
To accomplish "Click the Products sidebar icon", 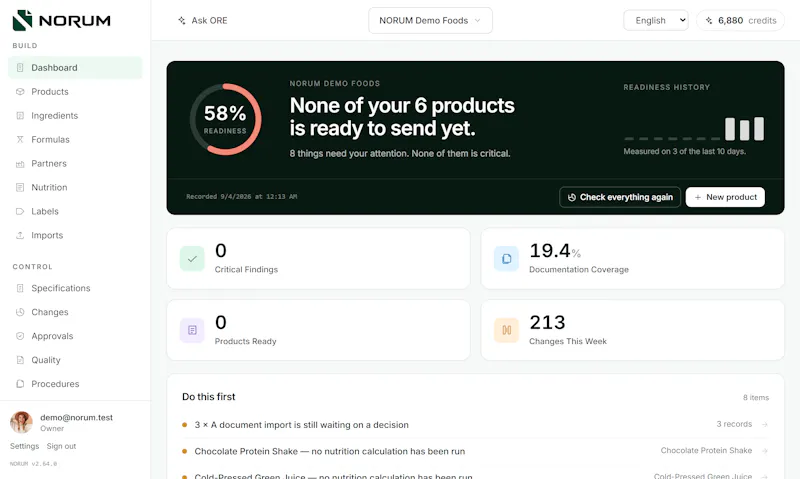I will coord(20,91).
